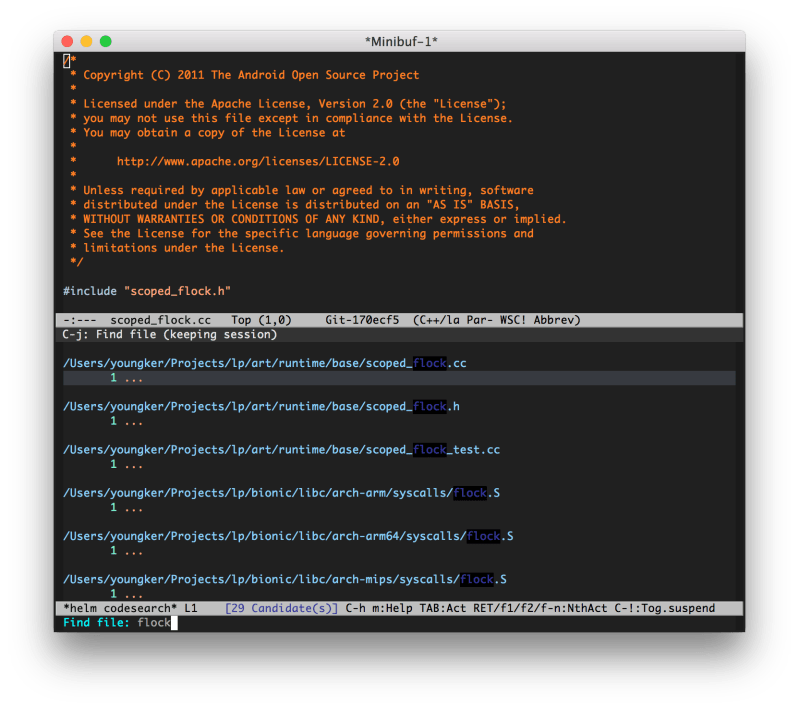Select candidate scoped_flock.h file path
The height and width of the screenshot is (709, 799).
click(x=261, y=406)
